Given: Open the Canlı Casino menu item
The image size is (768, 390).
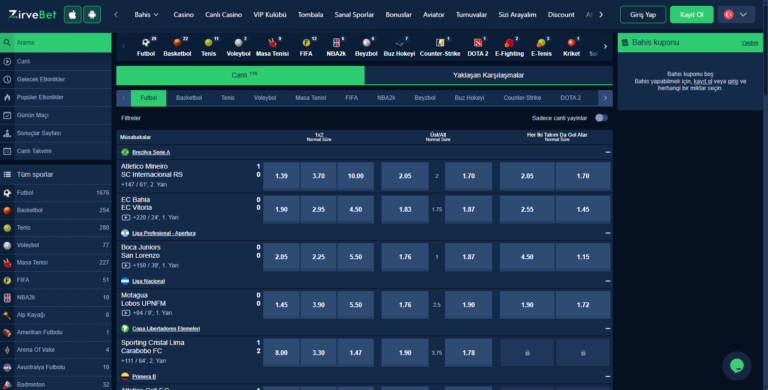Looking at the screenshot, I should tap(223, 15).
